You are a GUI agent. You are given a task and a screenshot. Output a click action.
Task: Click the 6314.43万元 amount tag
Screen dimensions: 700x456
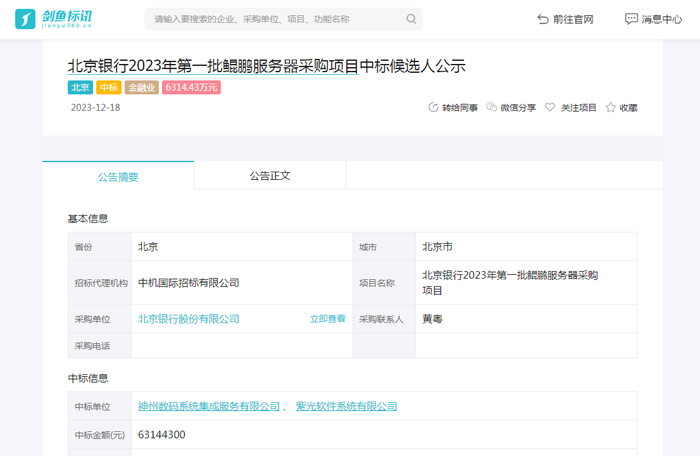(x=191, y=87)
